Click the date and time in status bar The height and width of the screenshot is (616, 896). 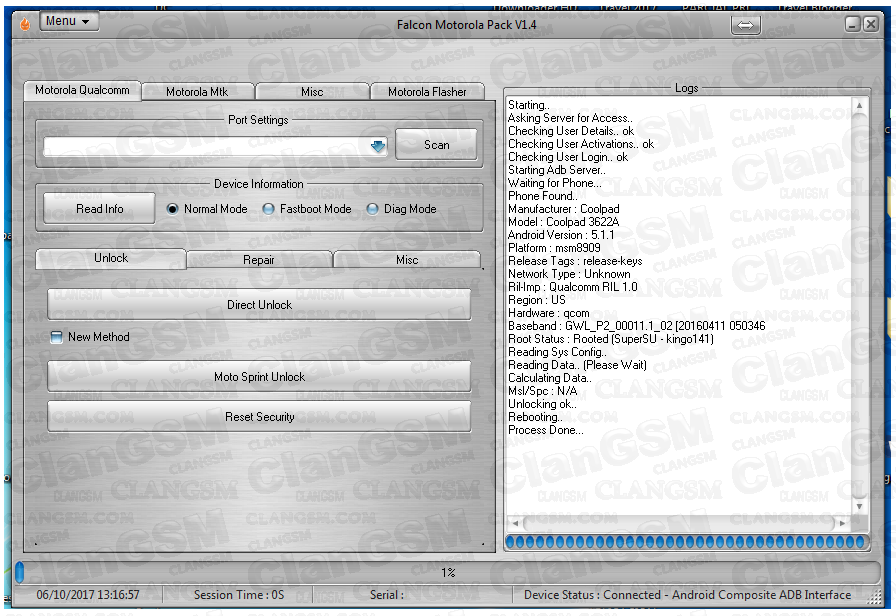[x=88, y=595]
